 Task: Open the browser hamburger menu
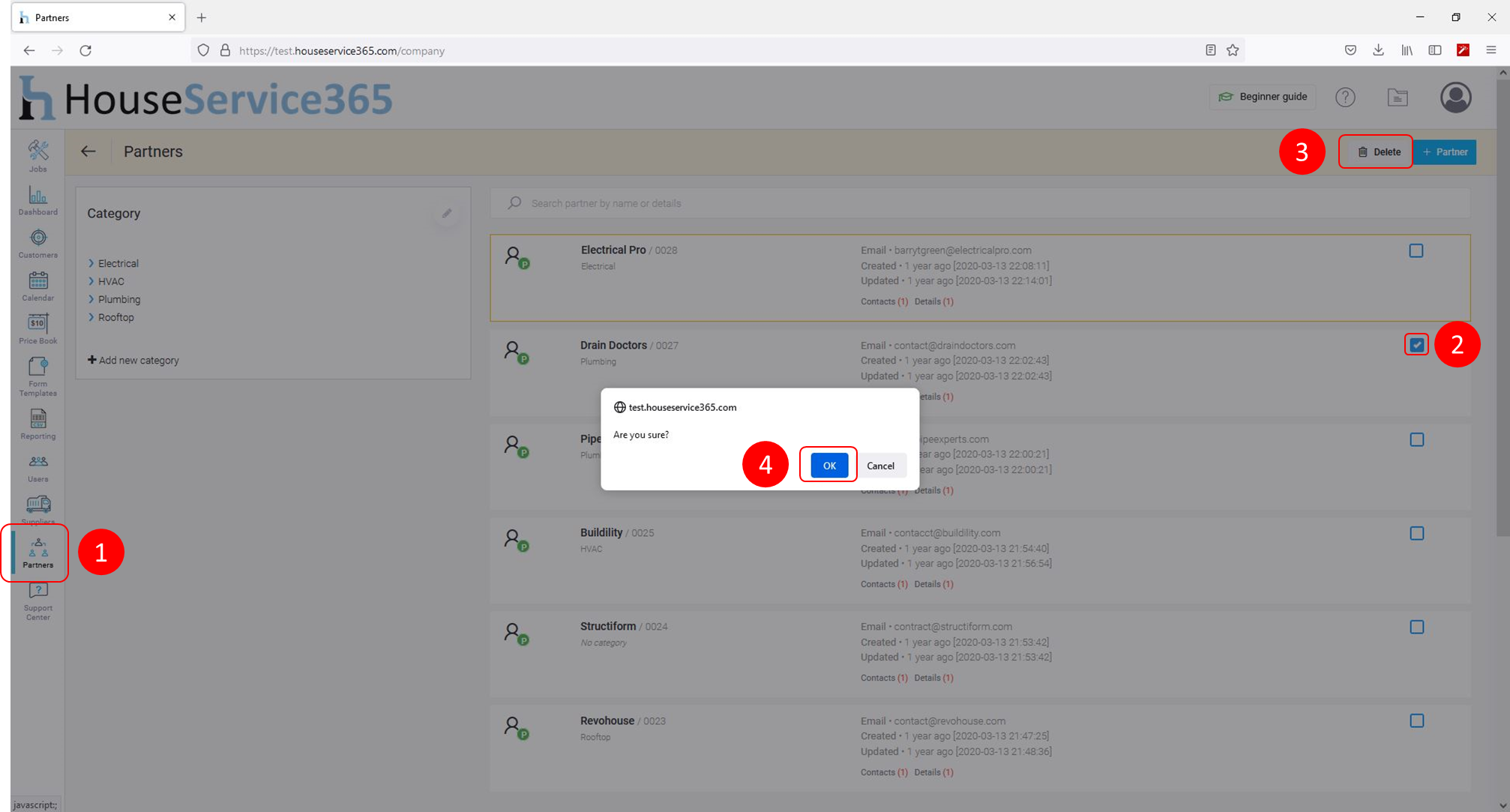1491,50
